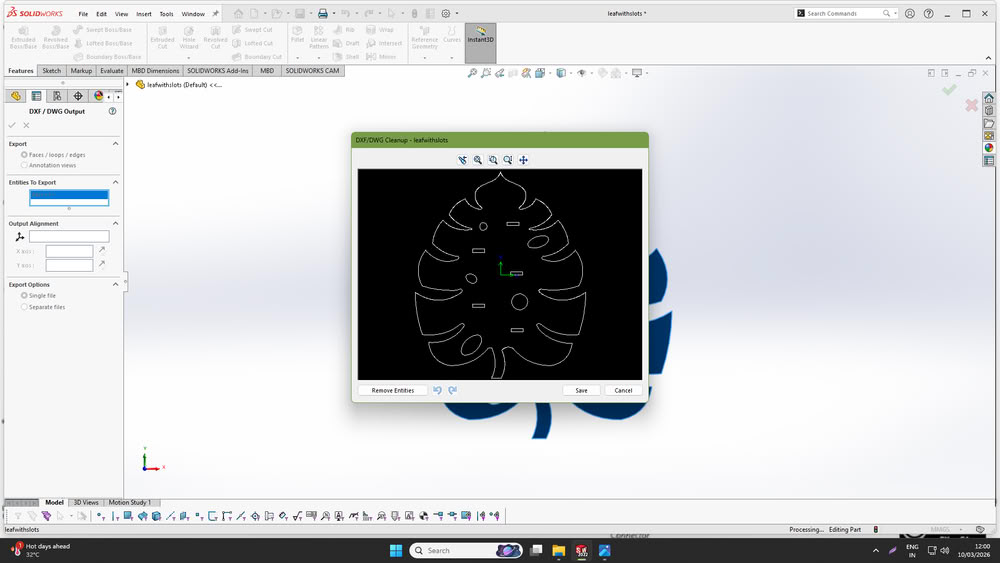The width and height of the screenshot is (1000, 563).
Task: Switch to the Motion Study 1 tab
Action: pyautogui.click(x=129, y=502)
